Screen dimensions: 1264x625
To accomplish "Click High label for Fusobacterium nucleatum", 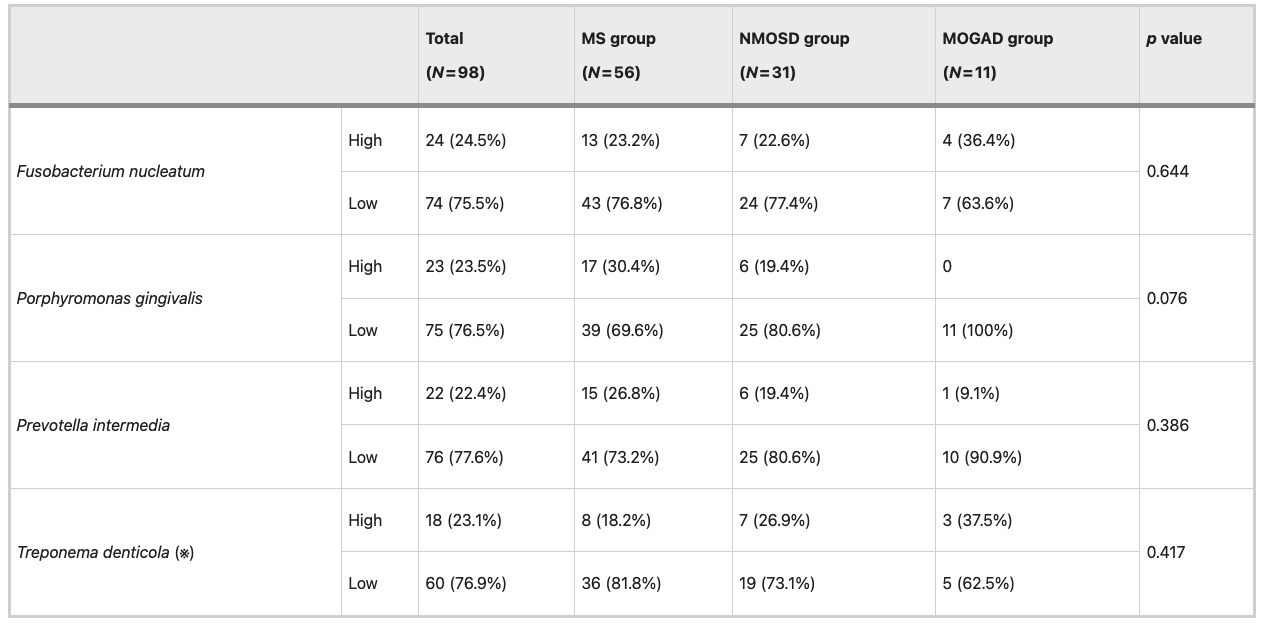I will pos(365,140).
